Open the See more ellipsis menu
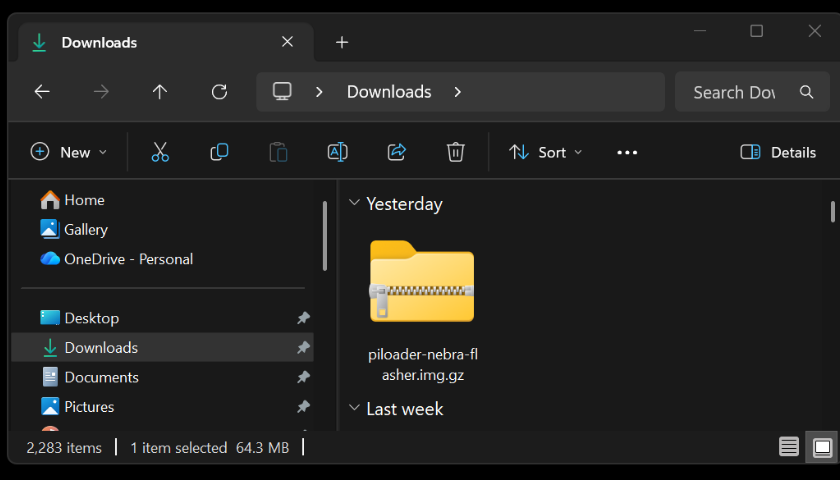 tap(627, 152)
